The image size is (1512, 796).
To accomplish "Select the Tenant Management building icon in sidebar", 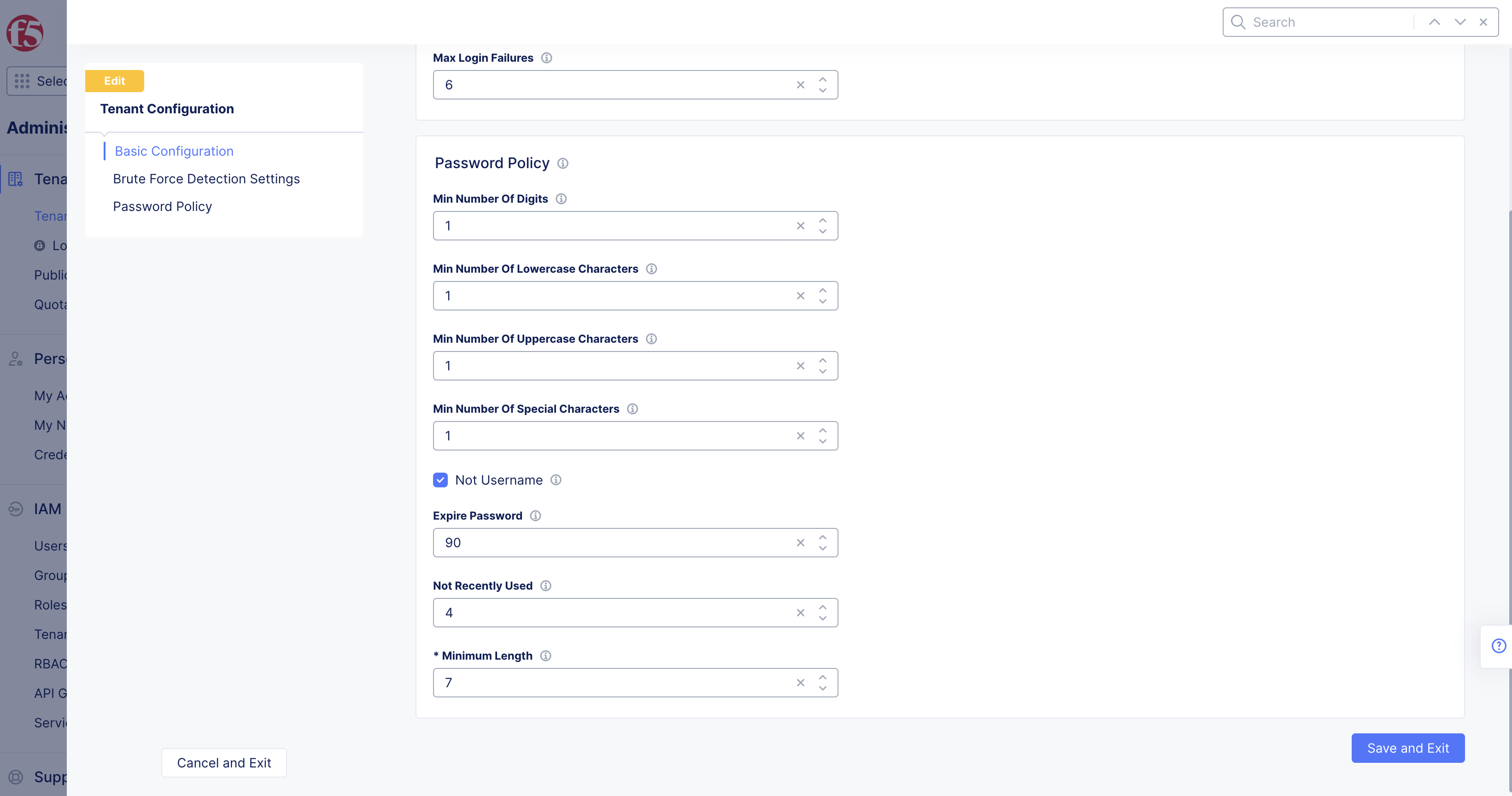I will (15, 178).
